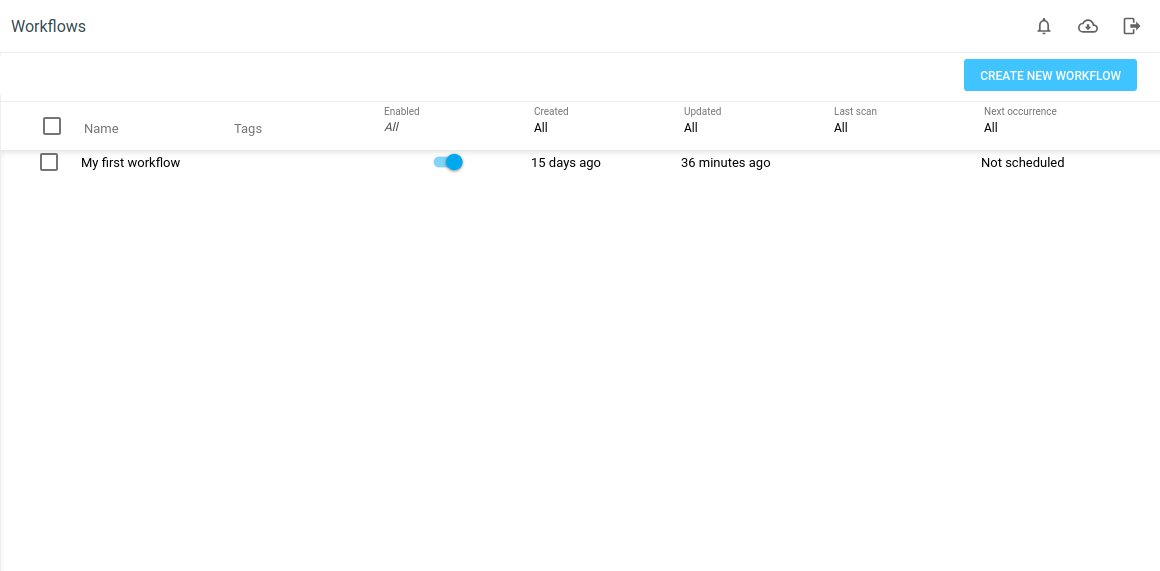Click the empty Last scan cell of My first workflow
The height and width of the screenshot is (571, 1160).
880,162
